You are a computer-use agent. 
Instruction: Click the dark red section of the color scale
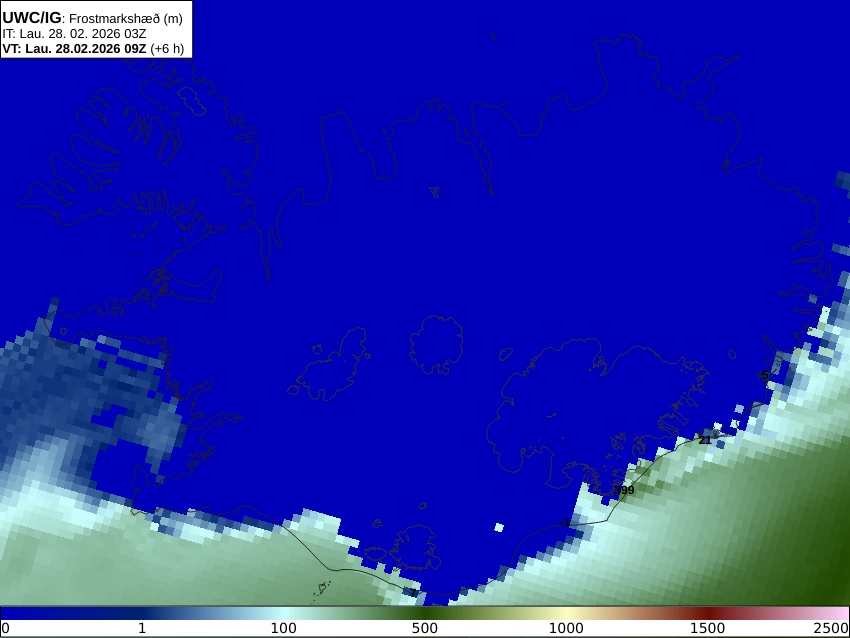click(710, 613)
